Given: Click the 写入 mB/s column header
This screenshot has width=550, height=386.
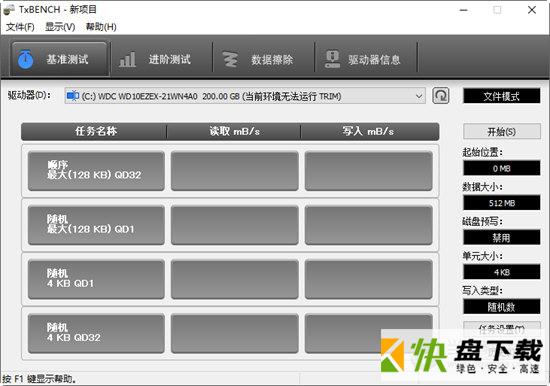Looking at the screenshot, I should pos(370,132).
